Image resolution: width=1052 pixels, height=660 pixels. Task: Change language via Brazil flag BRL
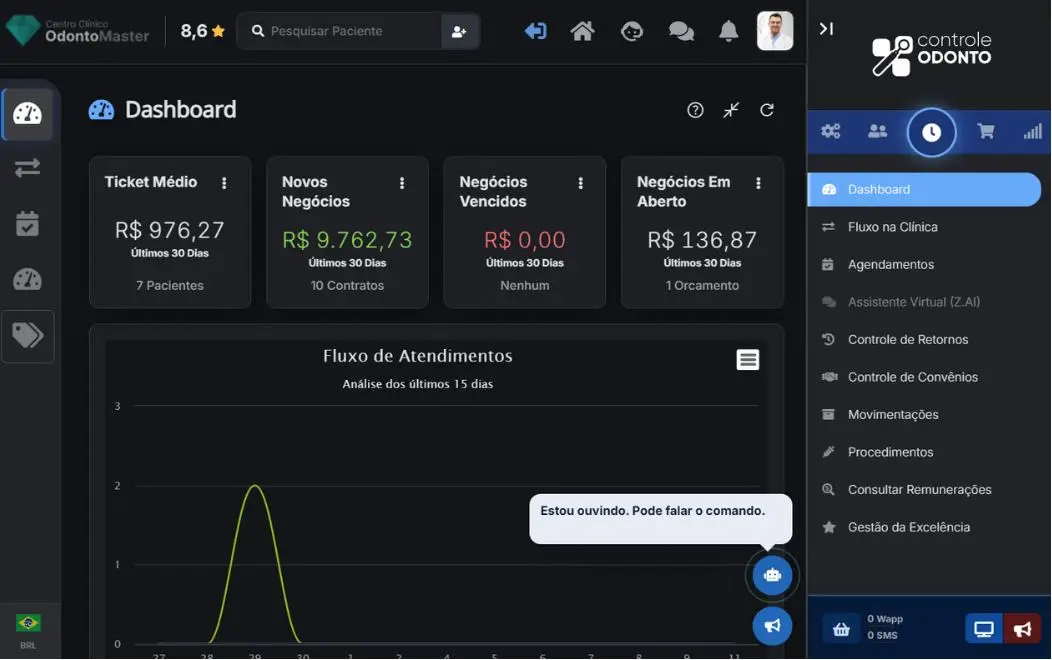28,631
